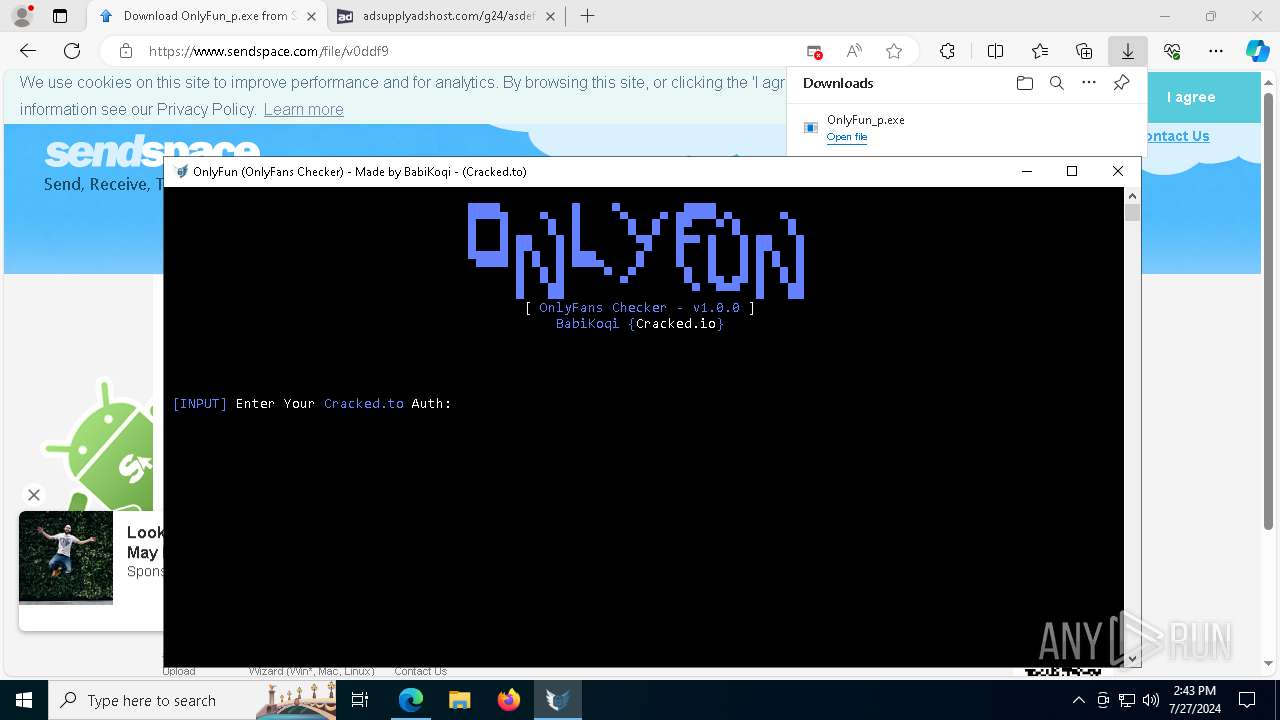Dismiss the sponsored ad with X button
Screen dimensions: 1280x720
(34, 494)
